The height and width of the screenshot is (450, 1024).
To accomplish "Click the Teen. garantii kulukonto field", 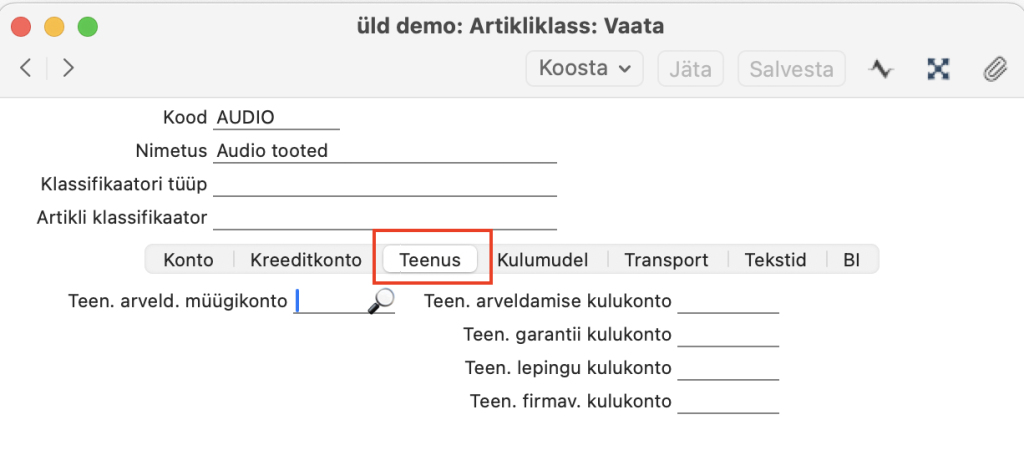I will click(x=728, y=335).
